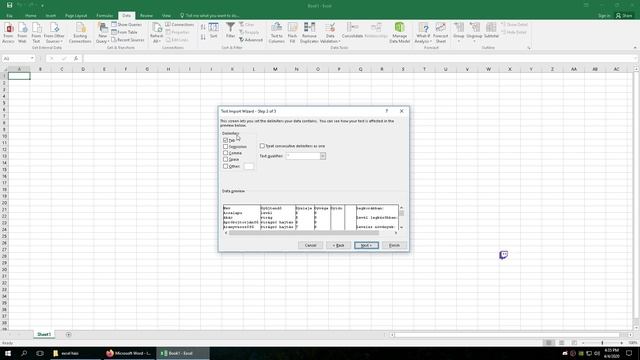Image resolution: width=640 pixels, height=360 pixels.
Task: Click the Show Queries button
Action: 127,24
